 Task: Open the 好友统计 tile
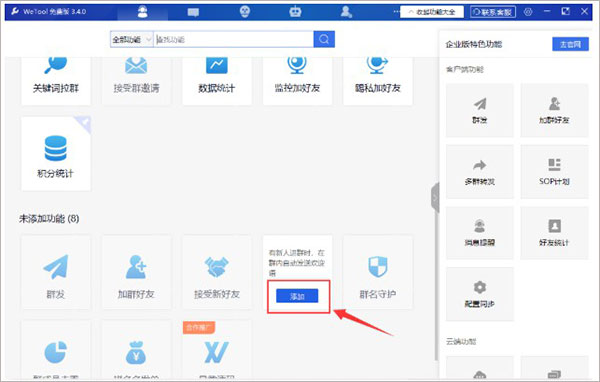click(x=554, y=233)
